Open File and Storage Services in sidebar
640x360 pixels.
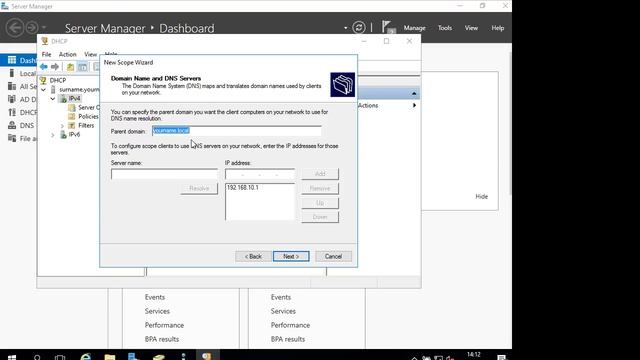(x=22, y=138)
